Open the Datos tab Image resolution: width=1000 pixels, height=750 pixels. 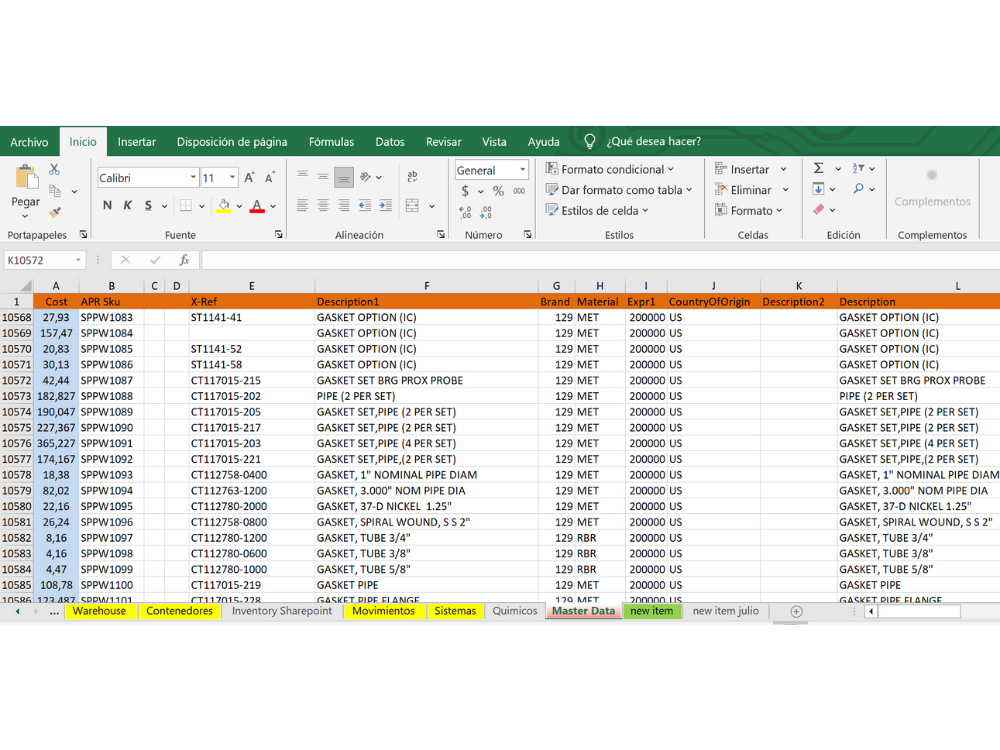[x=390, y=142]
